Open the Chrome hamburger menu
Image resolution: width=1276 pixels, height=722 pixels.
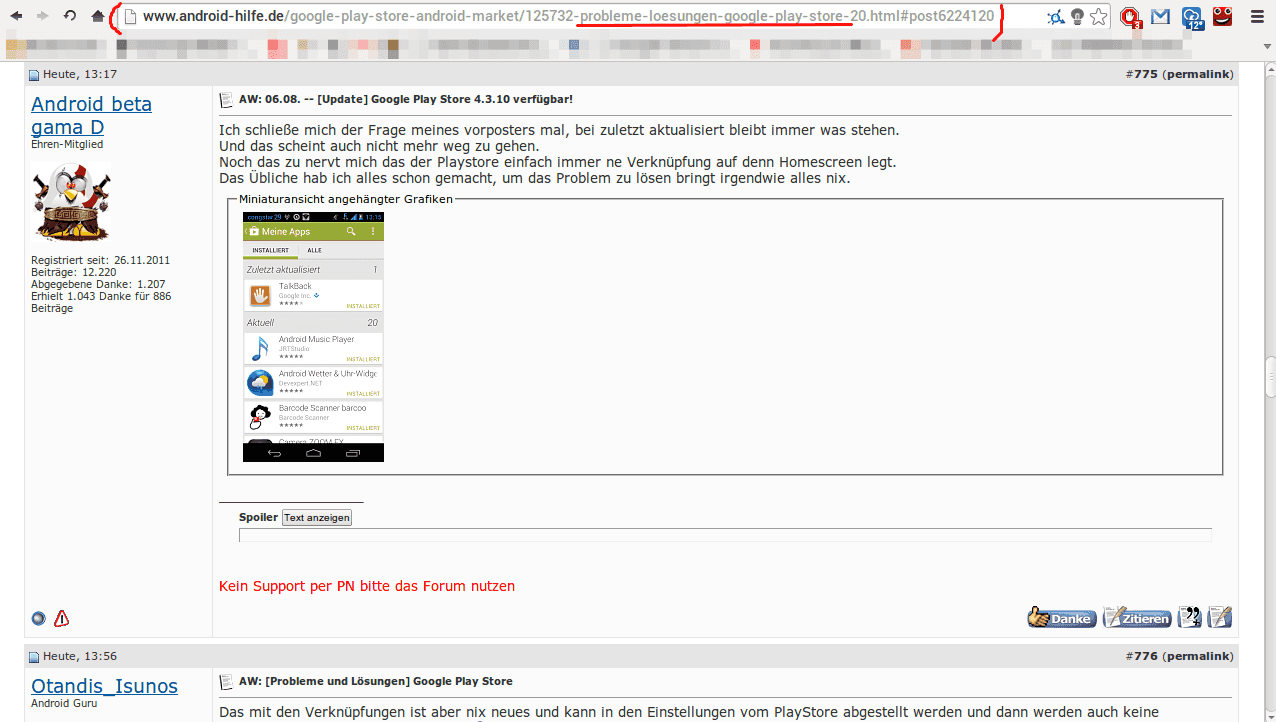tap(1257, 16)
